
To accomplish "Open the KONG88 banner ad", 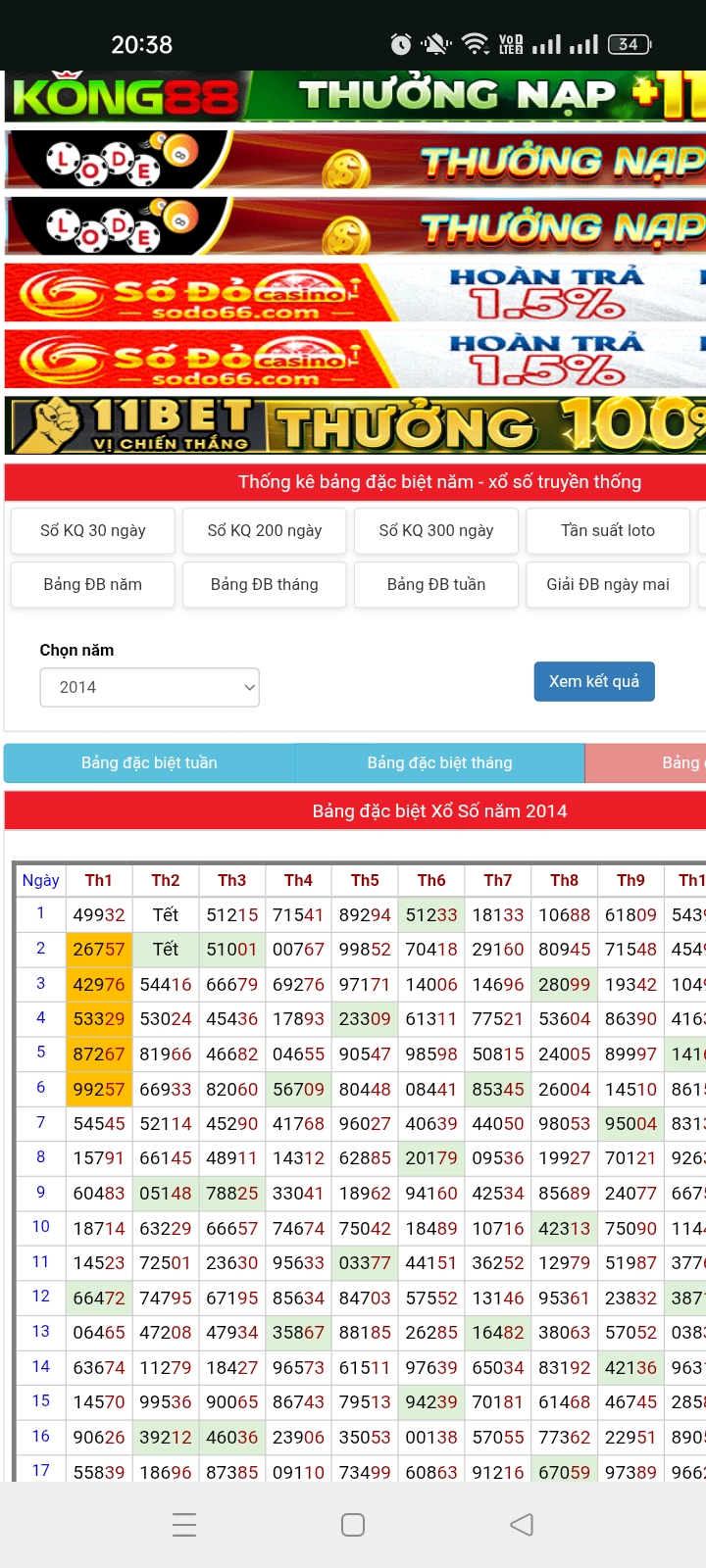I will pos(355,96).
